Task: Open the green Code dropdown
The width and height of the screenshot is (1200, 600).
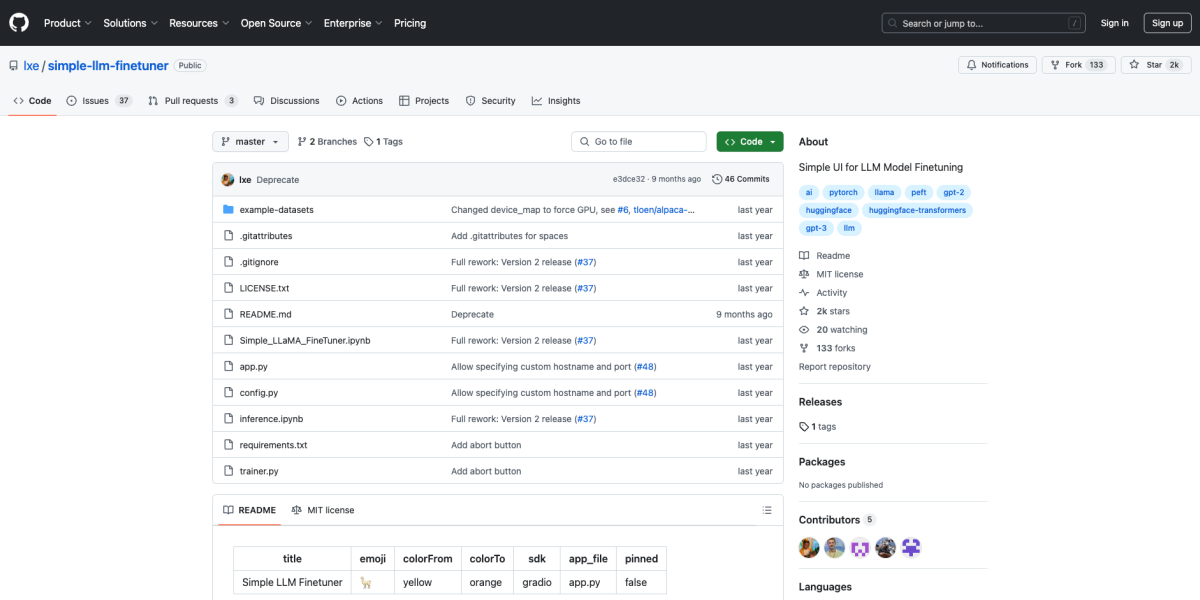Action: pyautogui.click(x=749, y=142)
